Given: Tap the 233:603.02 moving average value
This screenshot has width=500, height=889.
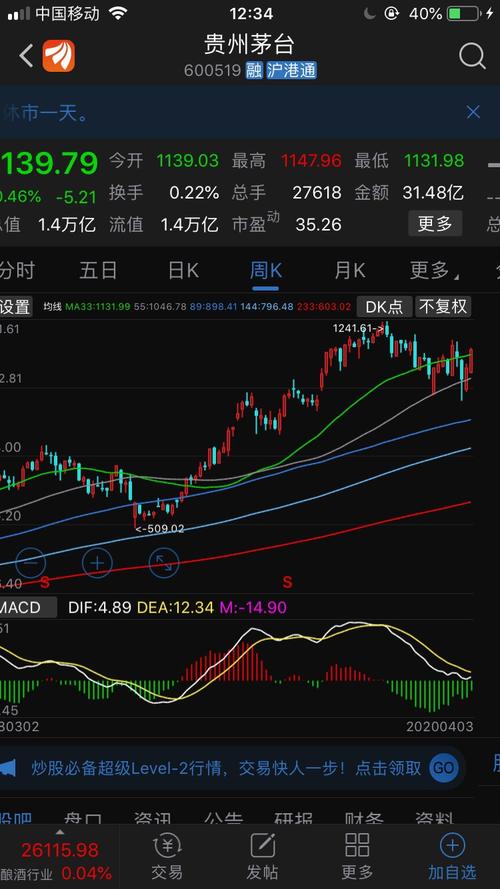Looking at the screenshot, I should pyautogui.click(x=324, y=307).
